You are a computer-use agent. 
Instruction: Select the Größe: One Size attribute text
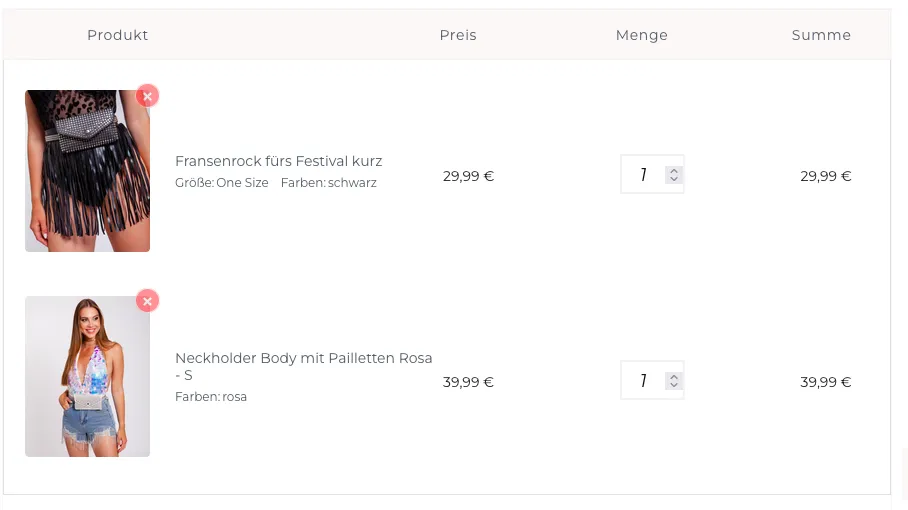[222, 183]
